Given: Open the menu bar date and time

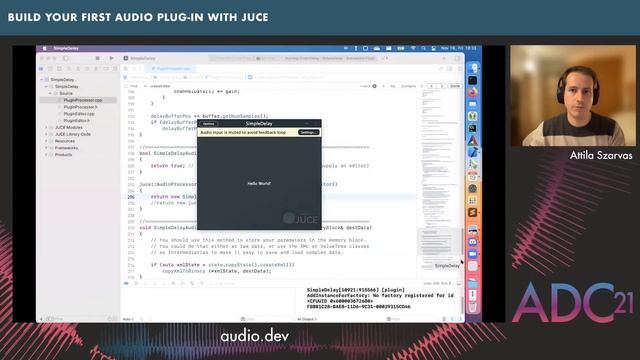Looking at the screenshot, I should coord(458,48).
